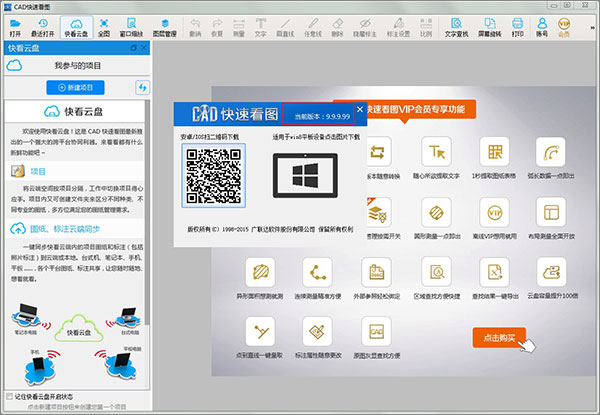The height and width of the screenshot is (415, 600).
Task: Select the 我参与的项目 tab header
Action: coord(78,65)
